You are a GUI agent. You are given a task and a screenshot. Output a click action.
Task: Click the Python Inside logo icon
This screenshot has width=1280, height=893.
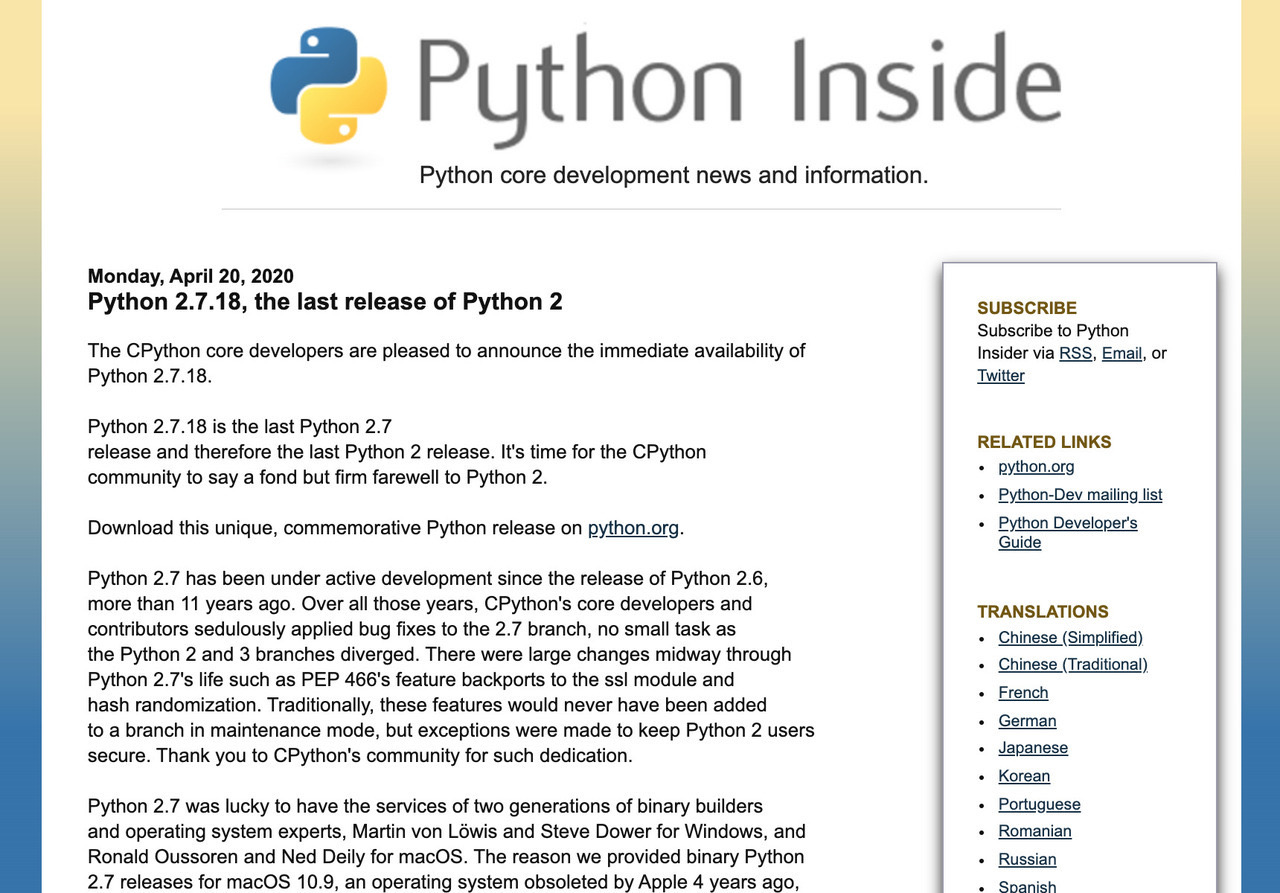click(x=328, y=85)
